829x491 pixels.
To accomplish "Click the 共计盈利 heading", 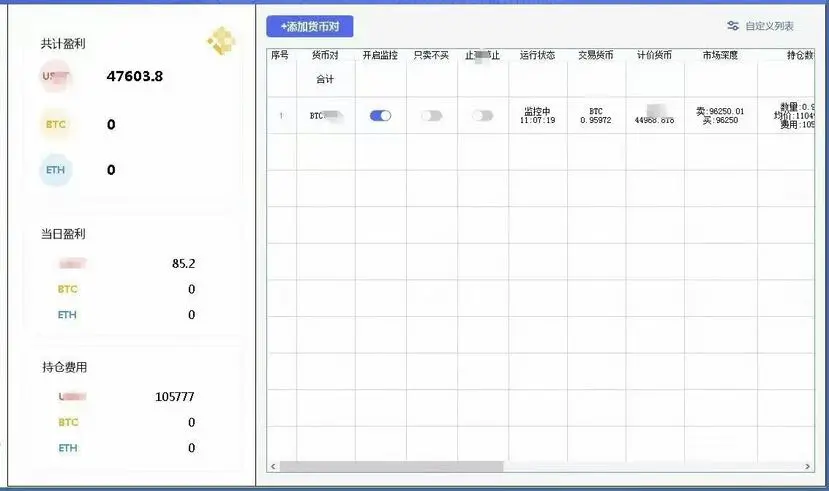I will pos(63,44).
